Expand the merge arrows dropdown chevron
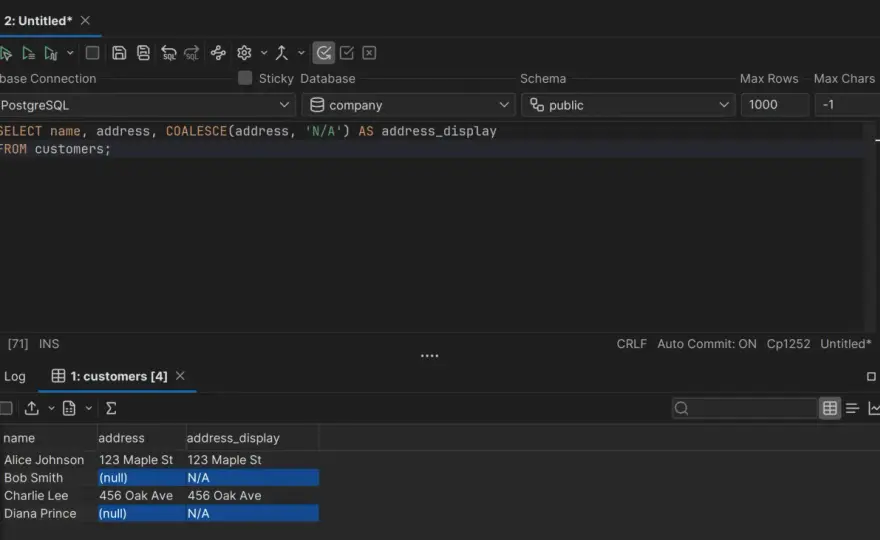Screen dimensions: 880x540 [x=301, y=53]
